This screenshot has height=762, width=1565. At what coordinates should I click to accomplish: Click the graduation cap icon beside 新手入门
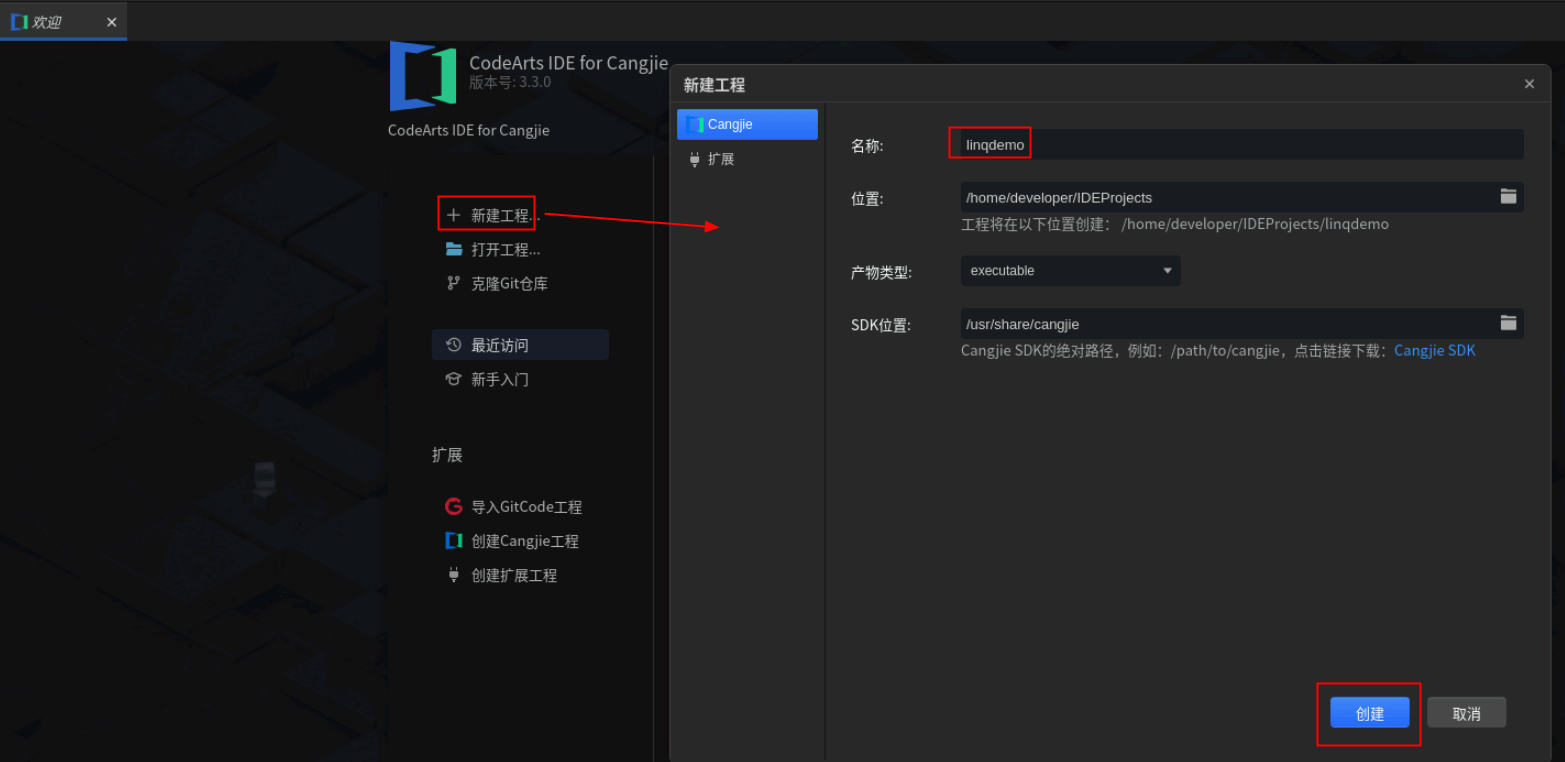click(x=455, y=379)
